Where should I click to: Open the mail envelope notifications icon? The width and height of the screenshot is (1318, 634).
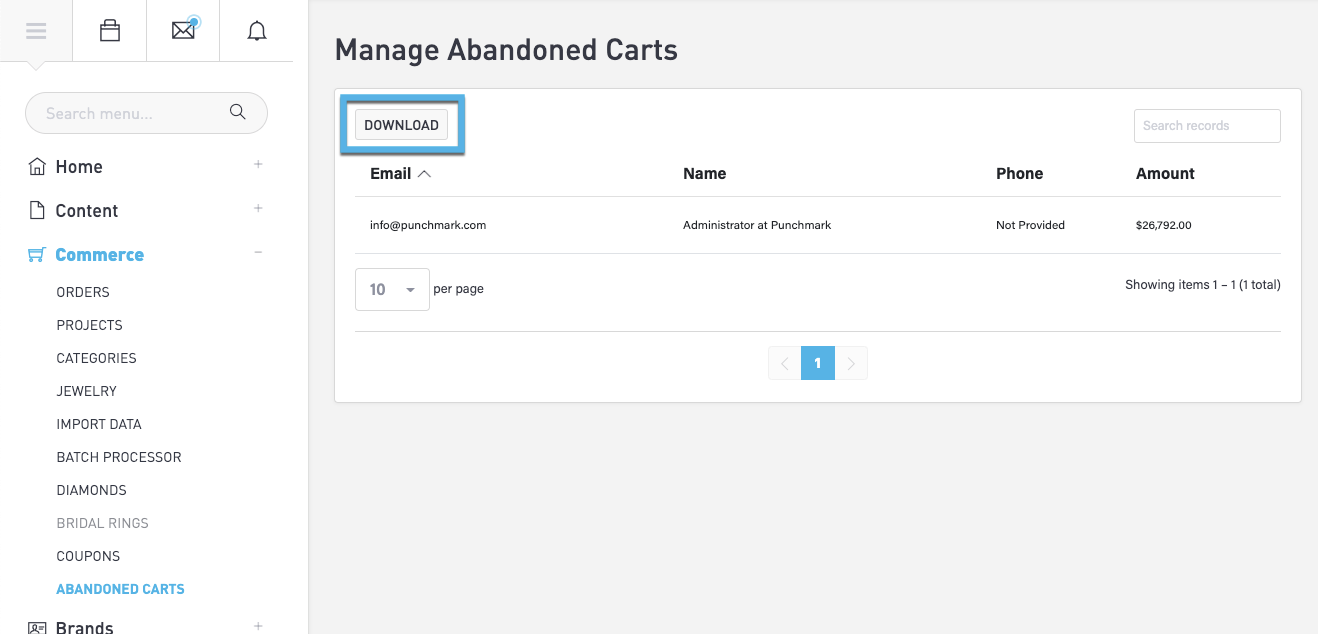pyautogui.click(x=183, y=31)
